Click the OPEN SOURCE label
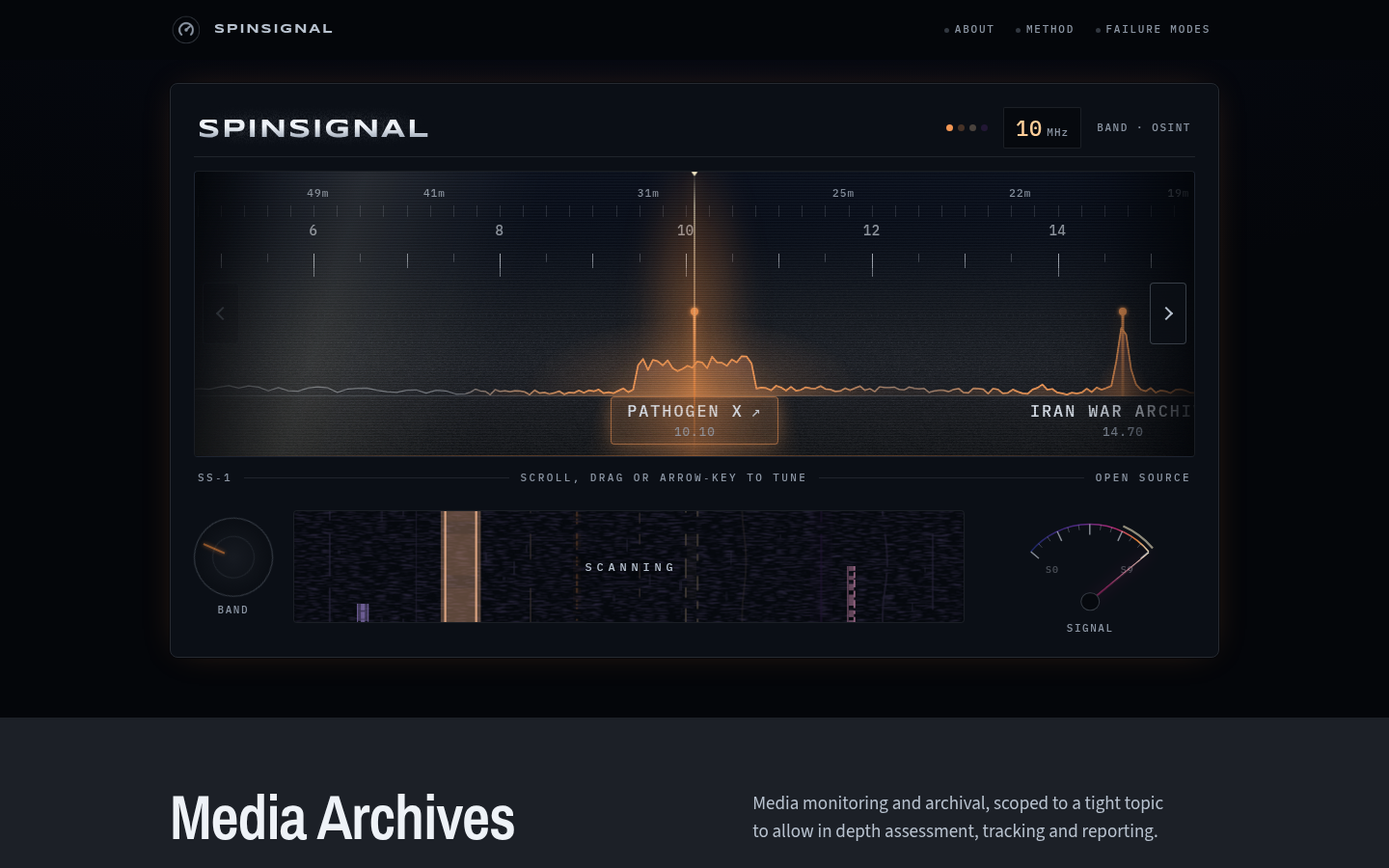Image resolution: width=1389 pixels, height=868 pixels. 1142,477
